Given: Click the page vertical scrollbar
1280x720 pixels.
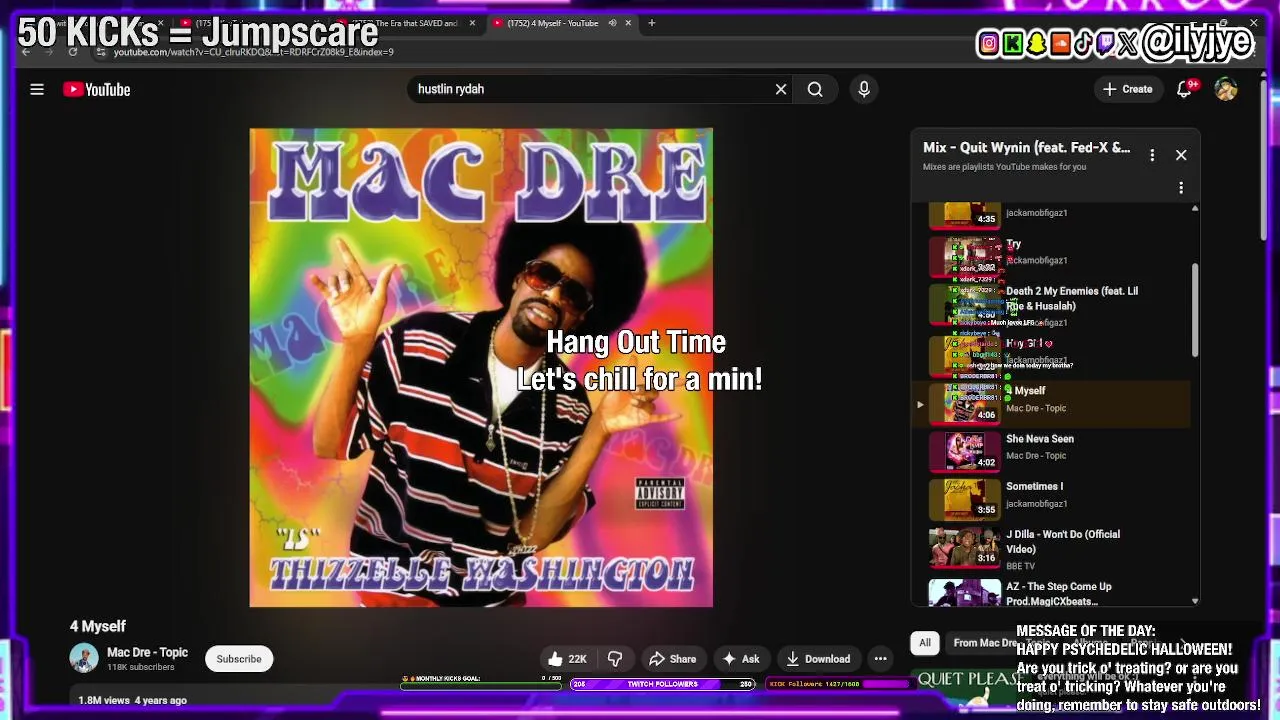Looking at the screenshot, I should pos(1263,160).
